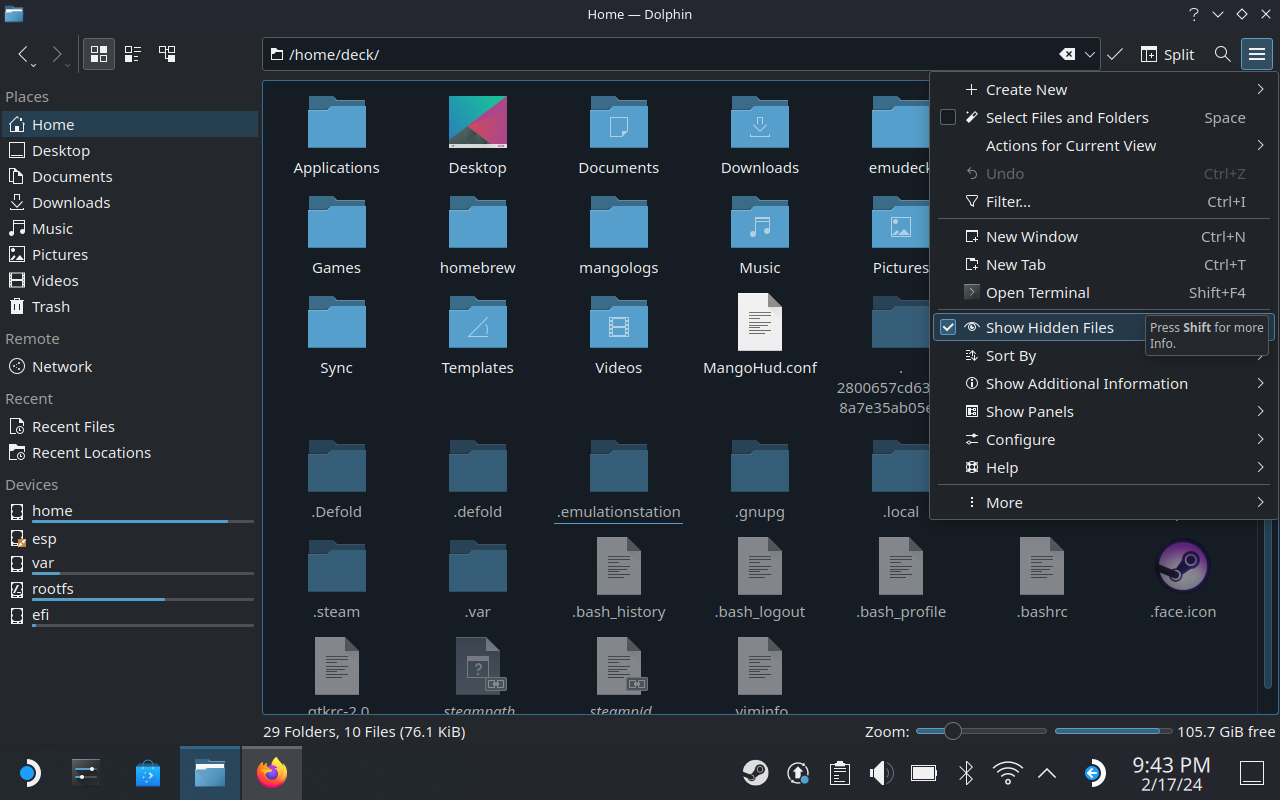Select Open Terminal from the menu

tap(1036, 292)
